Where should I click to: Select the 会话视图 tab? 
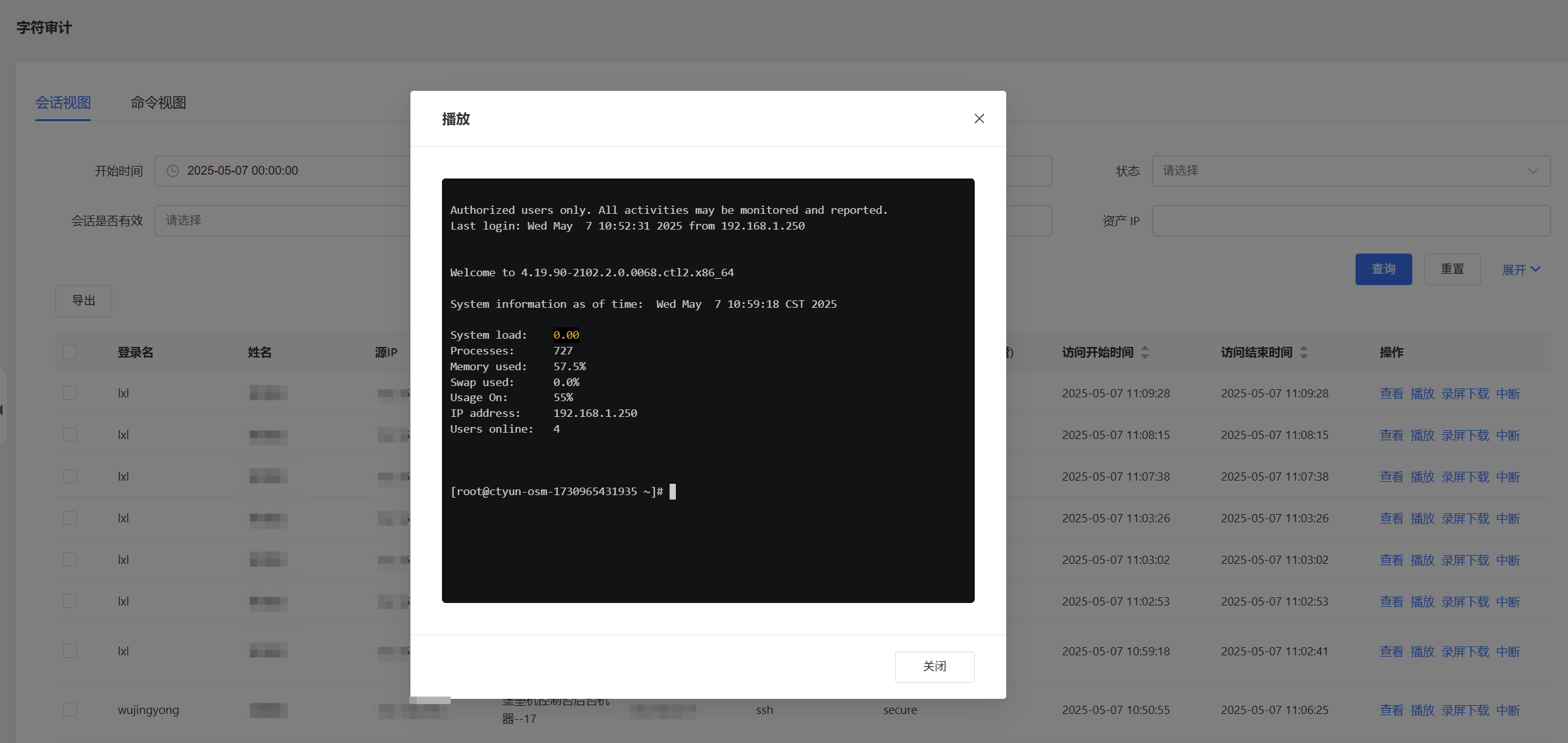[x=63, y=103]
